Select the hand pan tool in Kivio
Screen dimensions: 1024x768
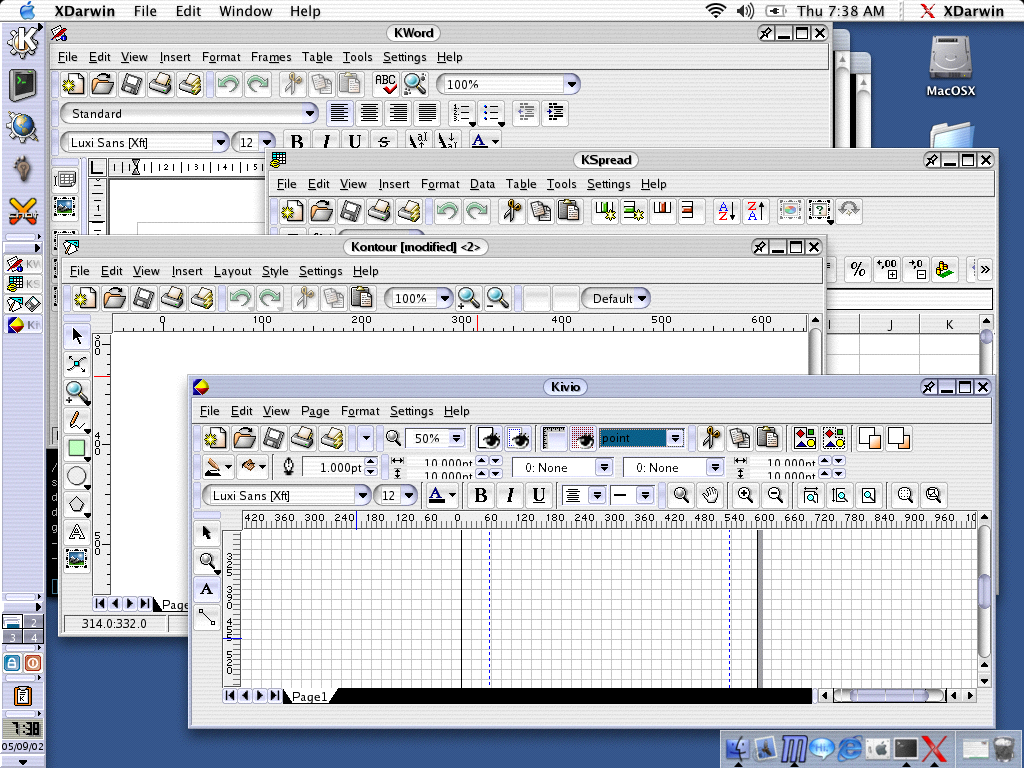click(x=709, y=494)
